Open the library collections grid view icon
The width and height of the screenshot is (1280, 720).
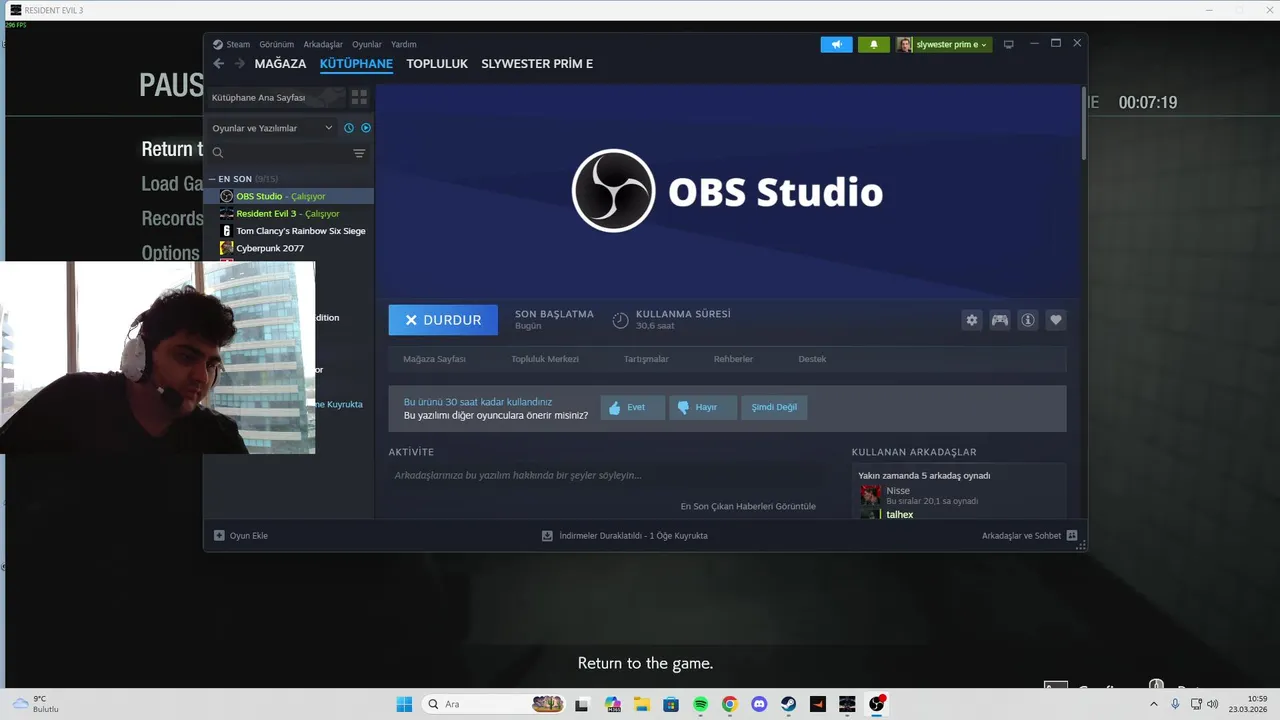[x=359, y=97]
